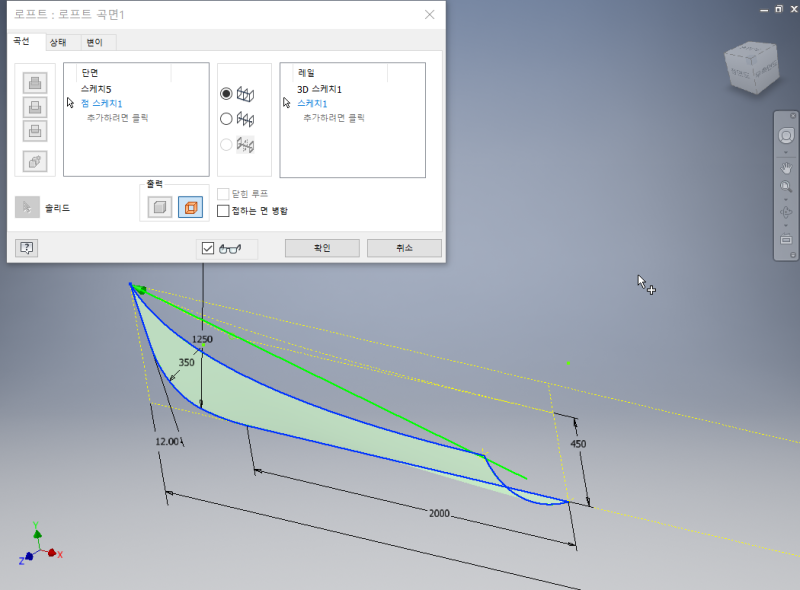
Task: Select 스케치1 in rails list
Action: point(312,104)
